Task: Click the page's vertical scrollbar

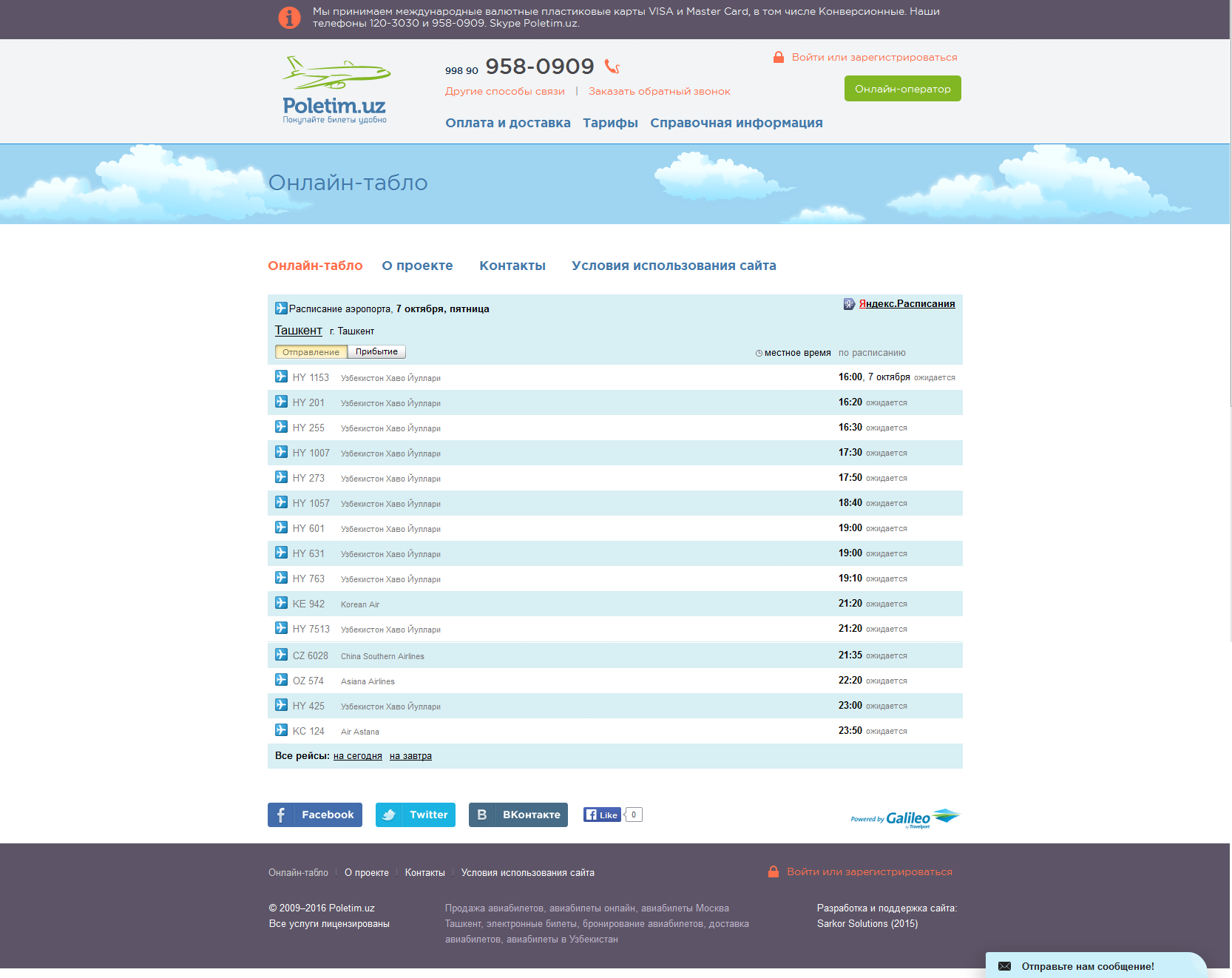Action: pos(1231,203)
